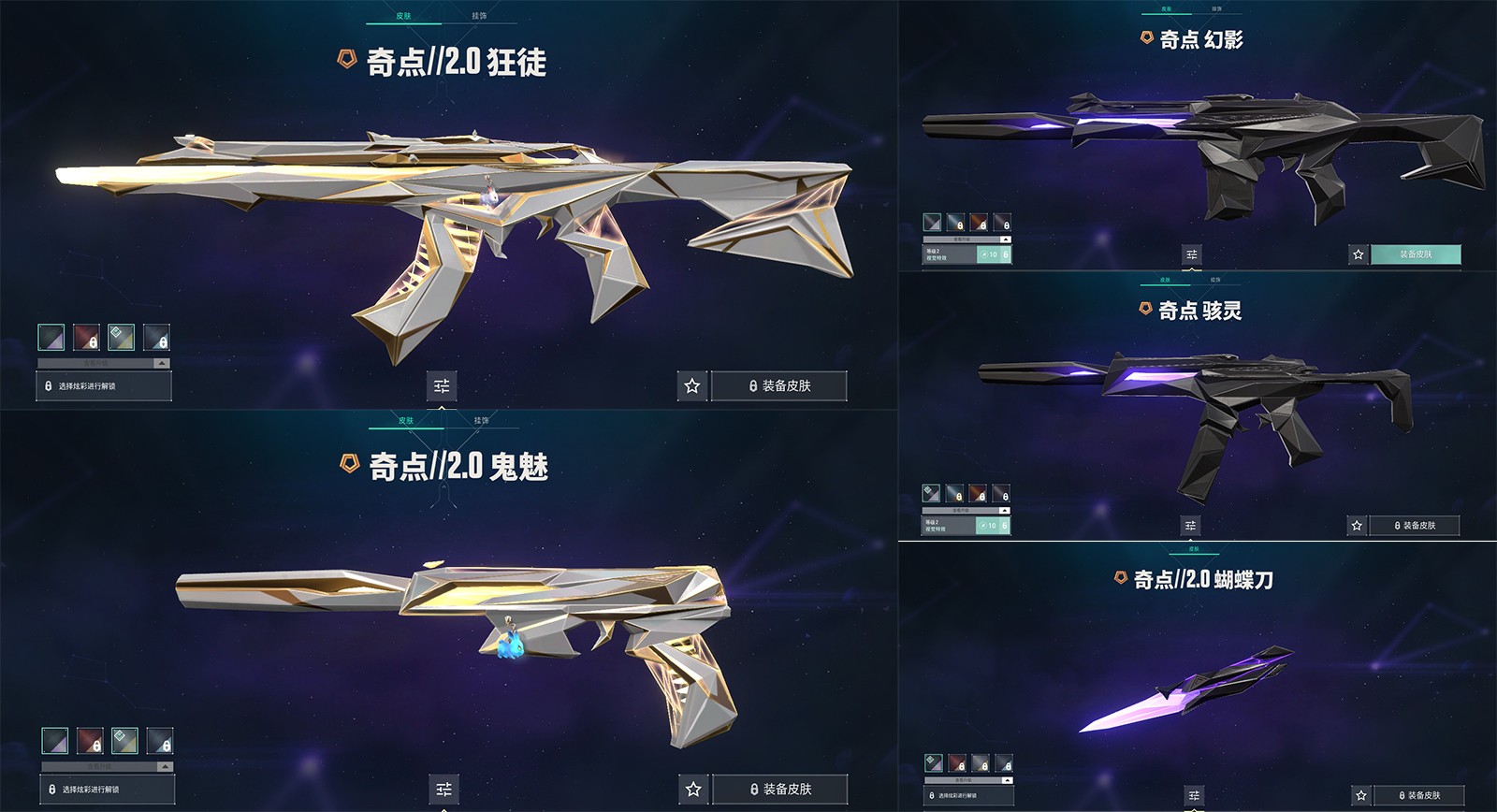This screenshot has width=1497, height=812.
Task: Click the 装备皮肤 button for 奇点 幻影
Action: 1416,254
